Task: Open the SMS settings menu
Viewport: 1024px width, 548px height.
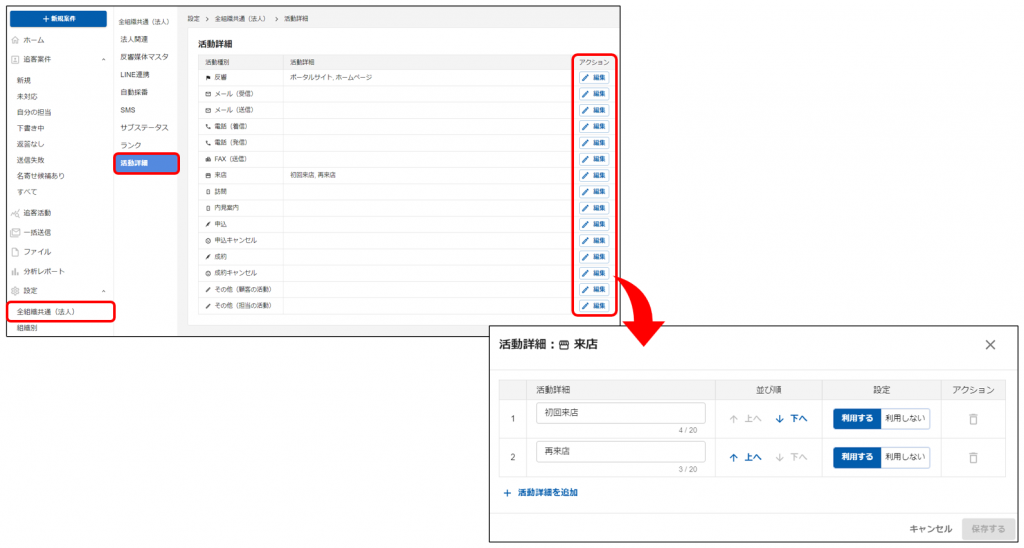Action: coord(127,110)
